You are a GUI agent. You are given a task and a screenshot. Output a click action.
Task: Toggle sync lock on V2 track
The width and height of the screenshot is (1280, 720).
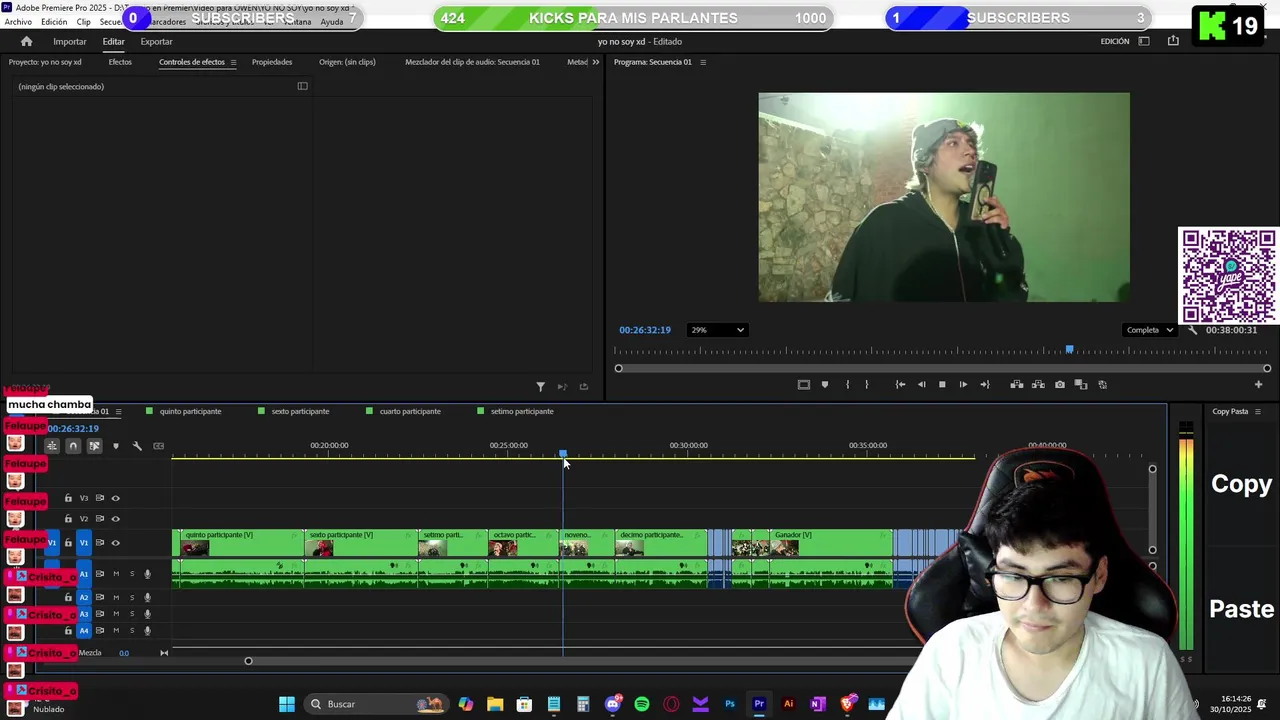[99, 519]
